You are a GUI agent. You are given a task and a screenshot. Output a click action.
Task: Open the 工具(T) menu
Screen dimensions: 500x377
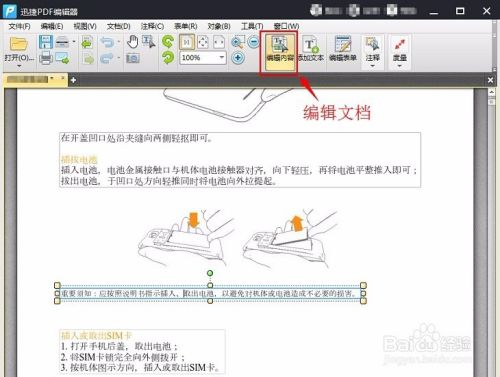pos(252,26)
